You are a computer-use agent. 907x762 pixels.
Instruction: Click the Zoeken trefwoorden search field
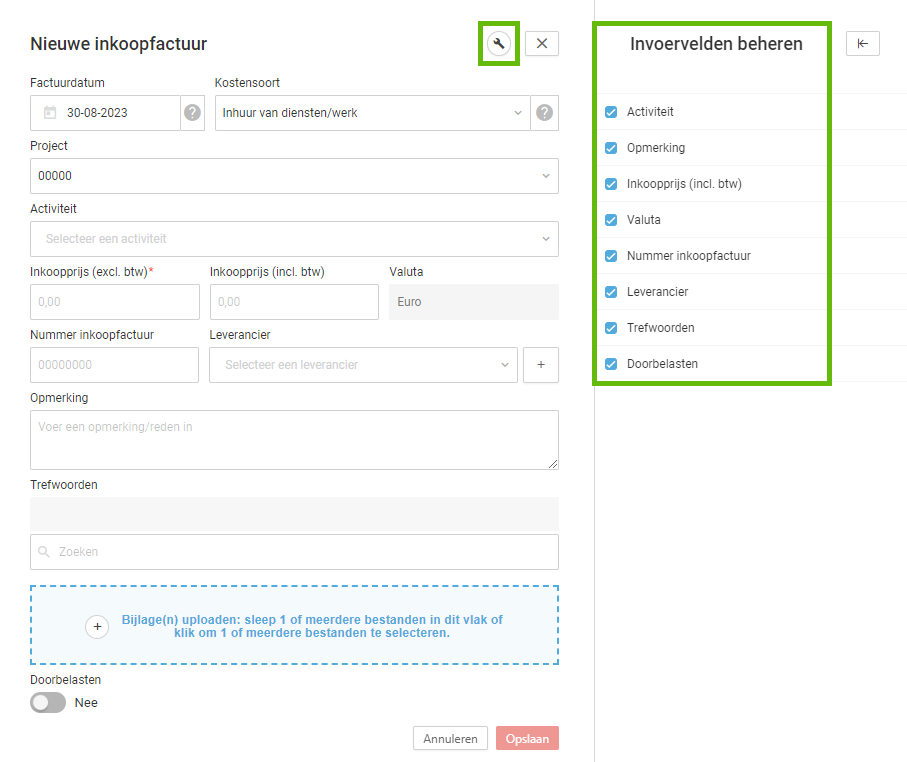pyautogui.click(x=294, y=552)
